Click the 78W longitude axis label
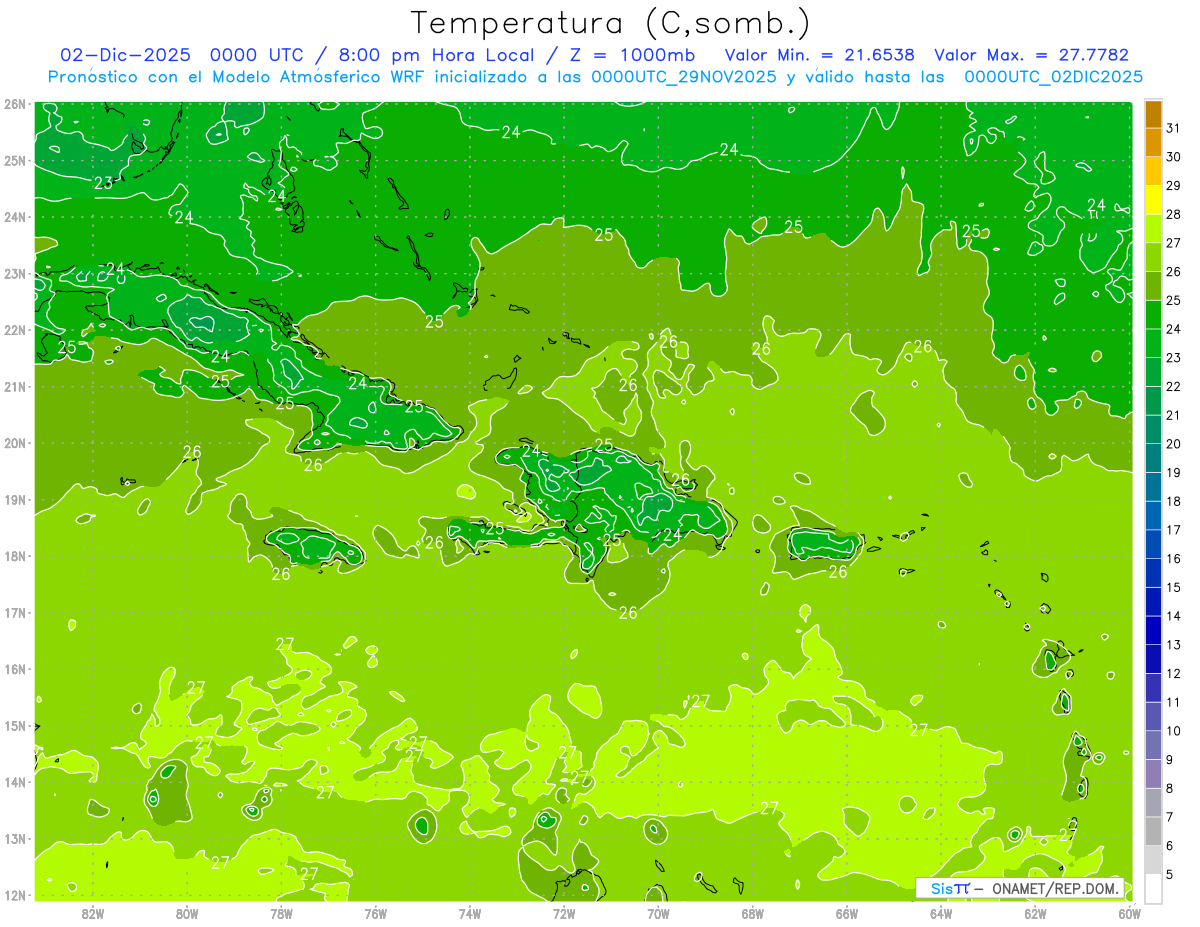 [281, 912]
